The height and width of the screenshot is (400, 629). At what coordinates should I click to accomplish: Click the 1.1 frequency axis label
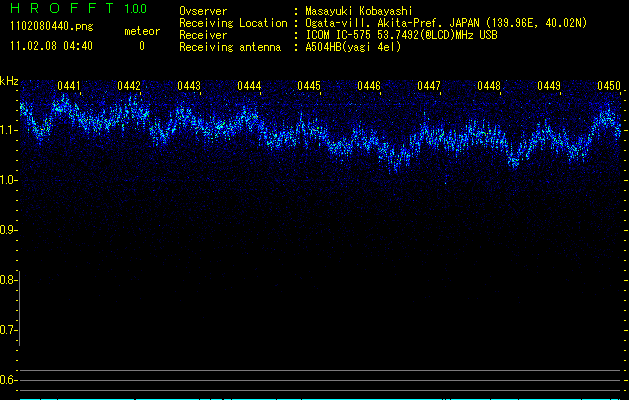coord(8,130)
